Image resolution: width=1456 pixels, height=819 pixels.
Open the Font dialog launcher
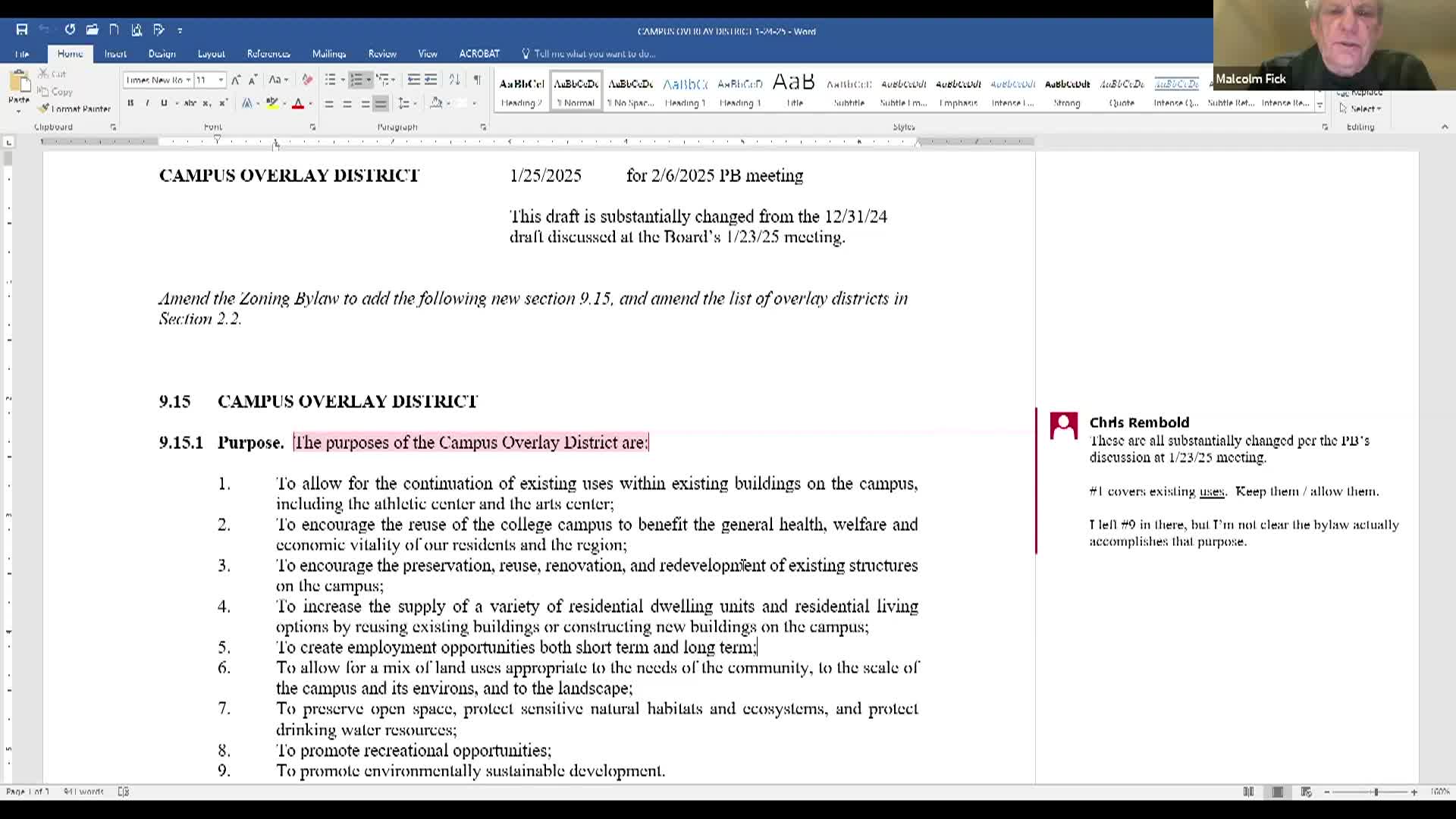click(x=312, y=127)
